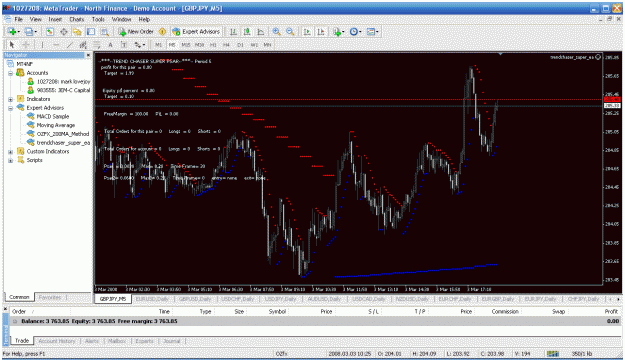Sort orders by Symbol column header
Viewport: 625px width, 360px height.
[x=277, y=312]
